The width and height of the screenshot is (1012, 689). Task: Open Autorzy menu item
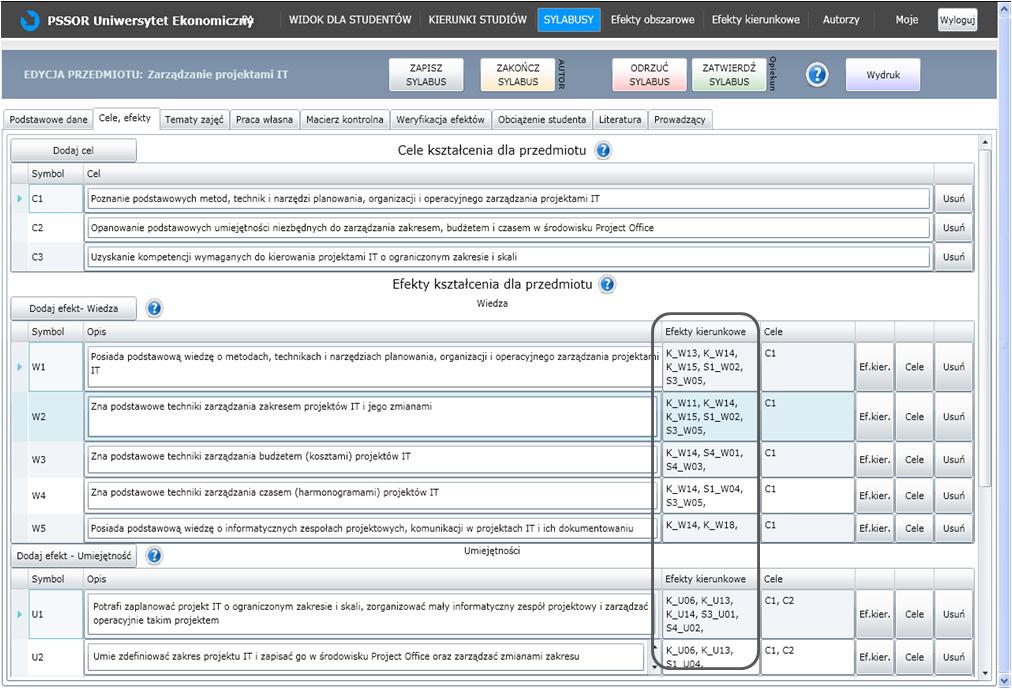[x=841, y=20]
